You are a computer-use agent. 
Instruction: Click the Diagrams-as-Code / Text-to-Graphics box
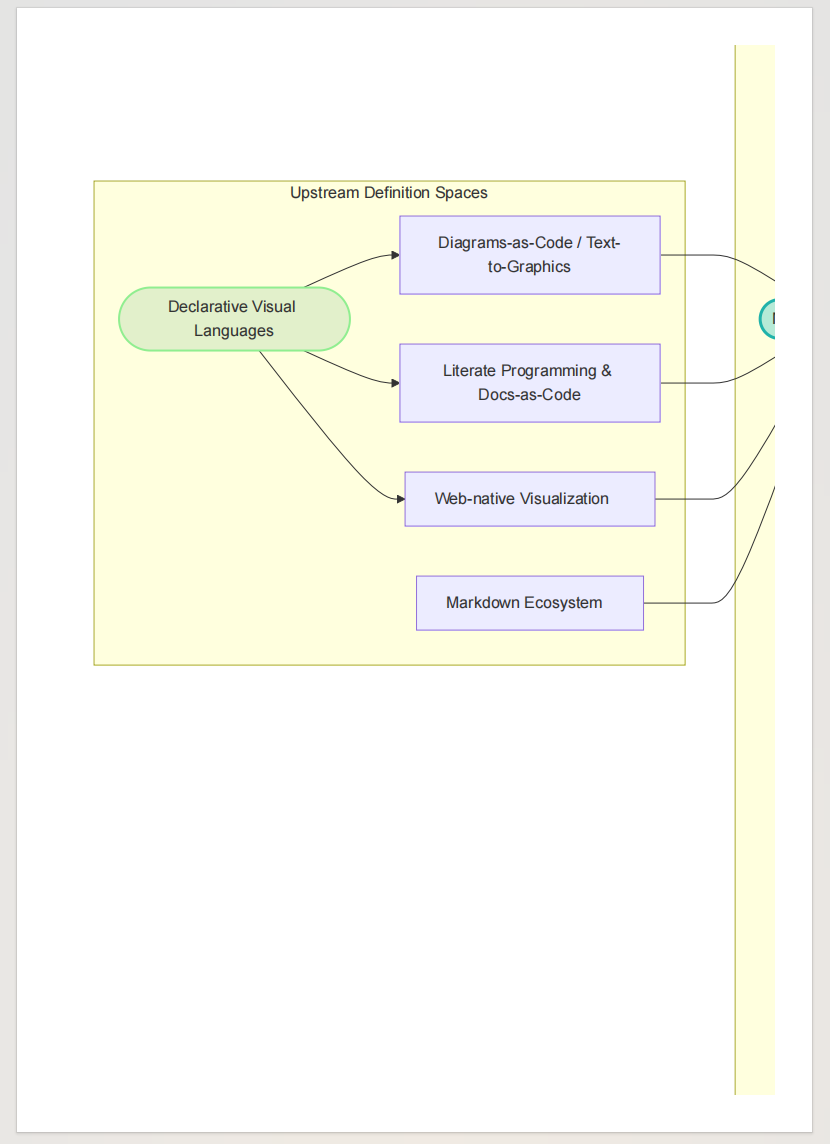pyautogui.click(x=530, y=255)
